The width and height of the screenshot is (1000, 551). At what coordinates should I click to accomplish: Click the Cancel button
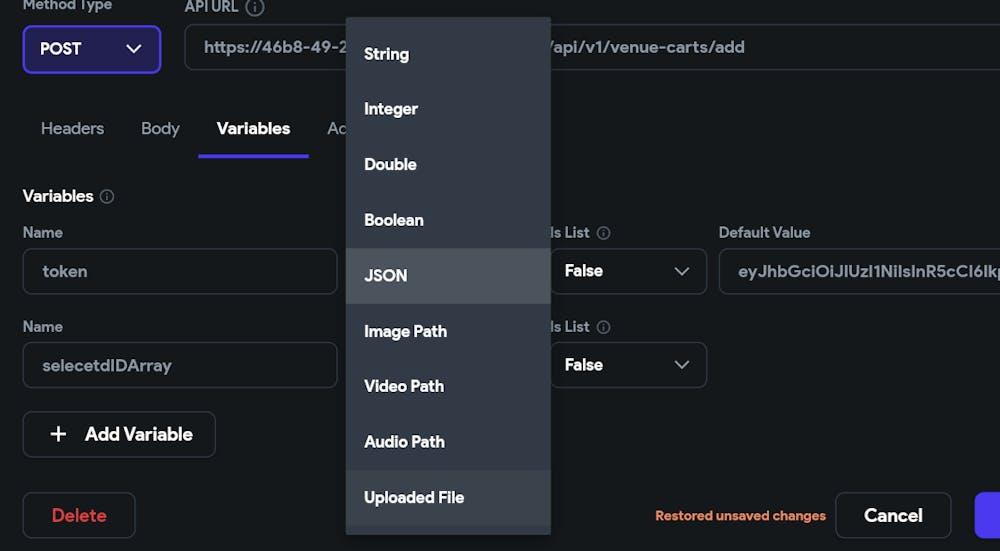(893, 515)
